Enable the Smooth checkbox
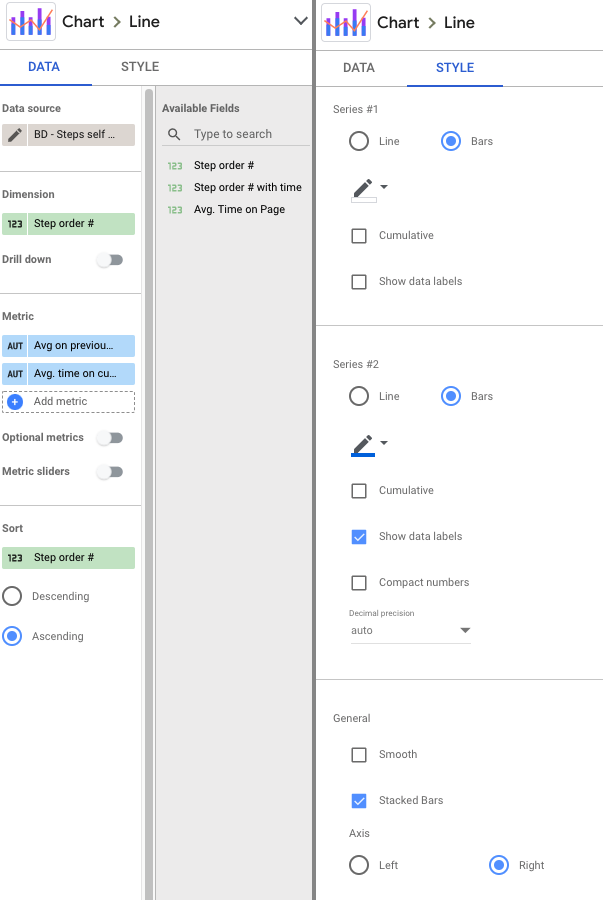This screenshot has width=603, height=900. point(359,755)
